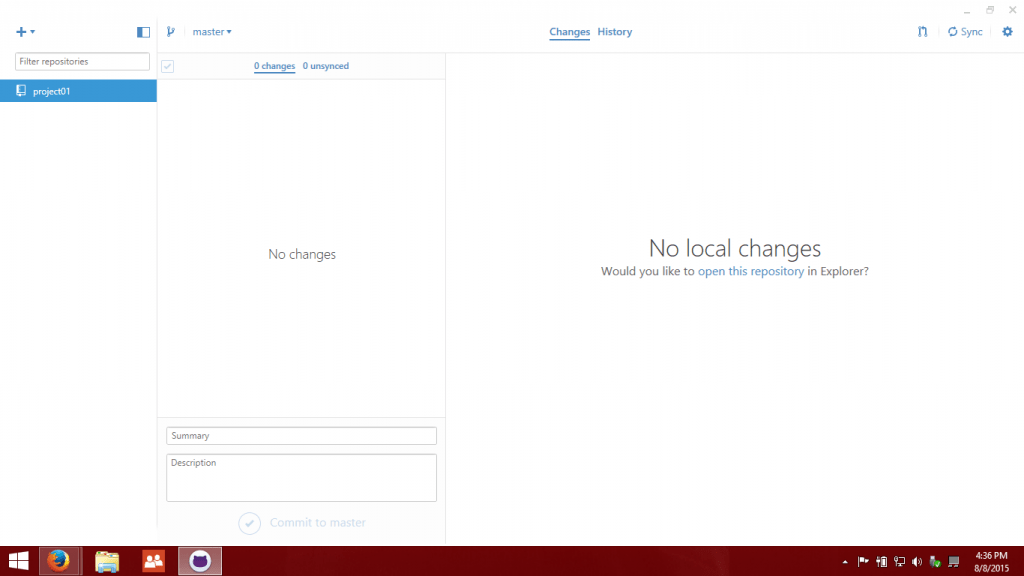Click the battery power tray icon

click(881, 561)
